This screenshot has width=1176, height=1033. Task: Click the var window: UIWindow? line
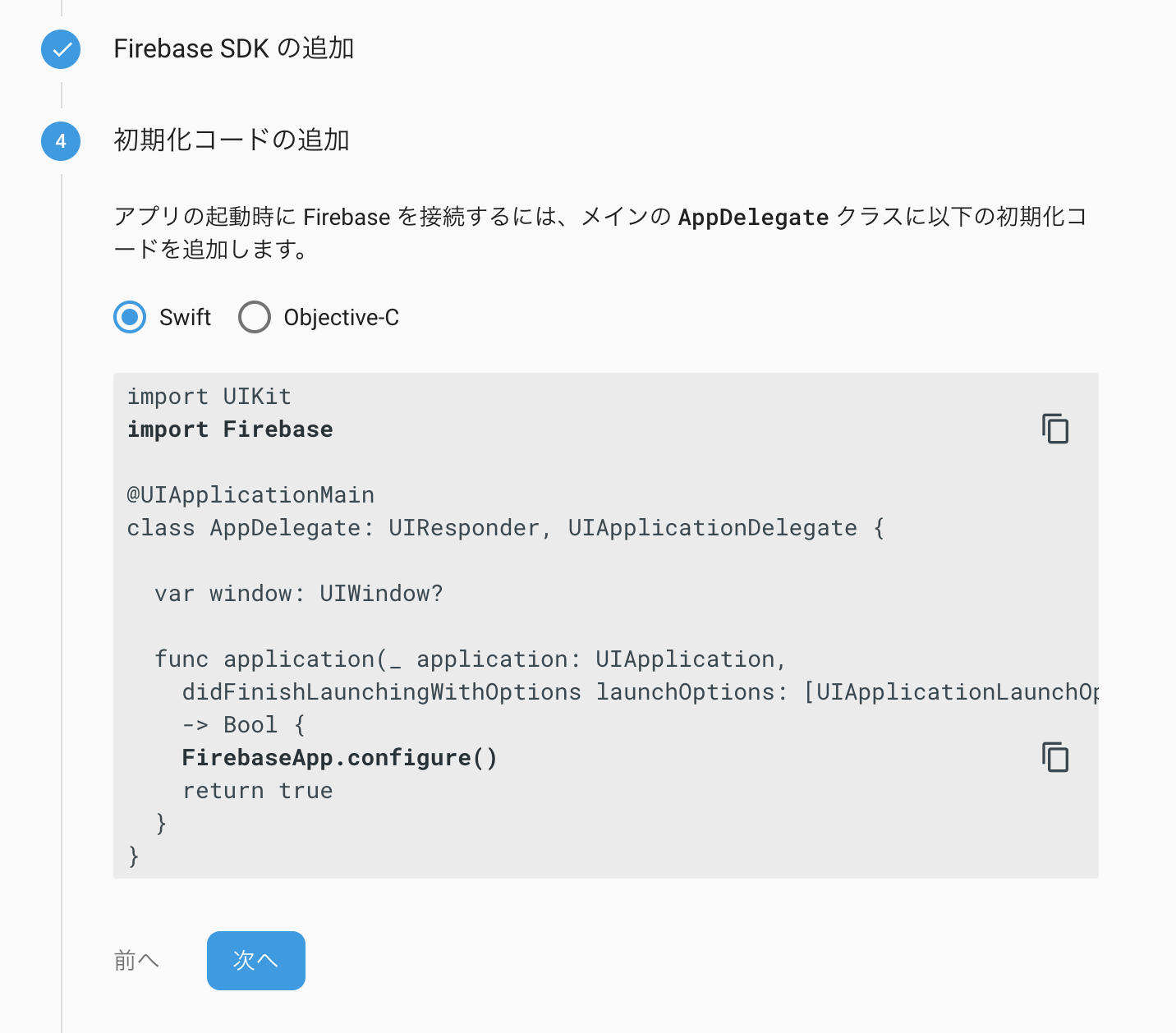click(299, 594)
